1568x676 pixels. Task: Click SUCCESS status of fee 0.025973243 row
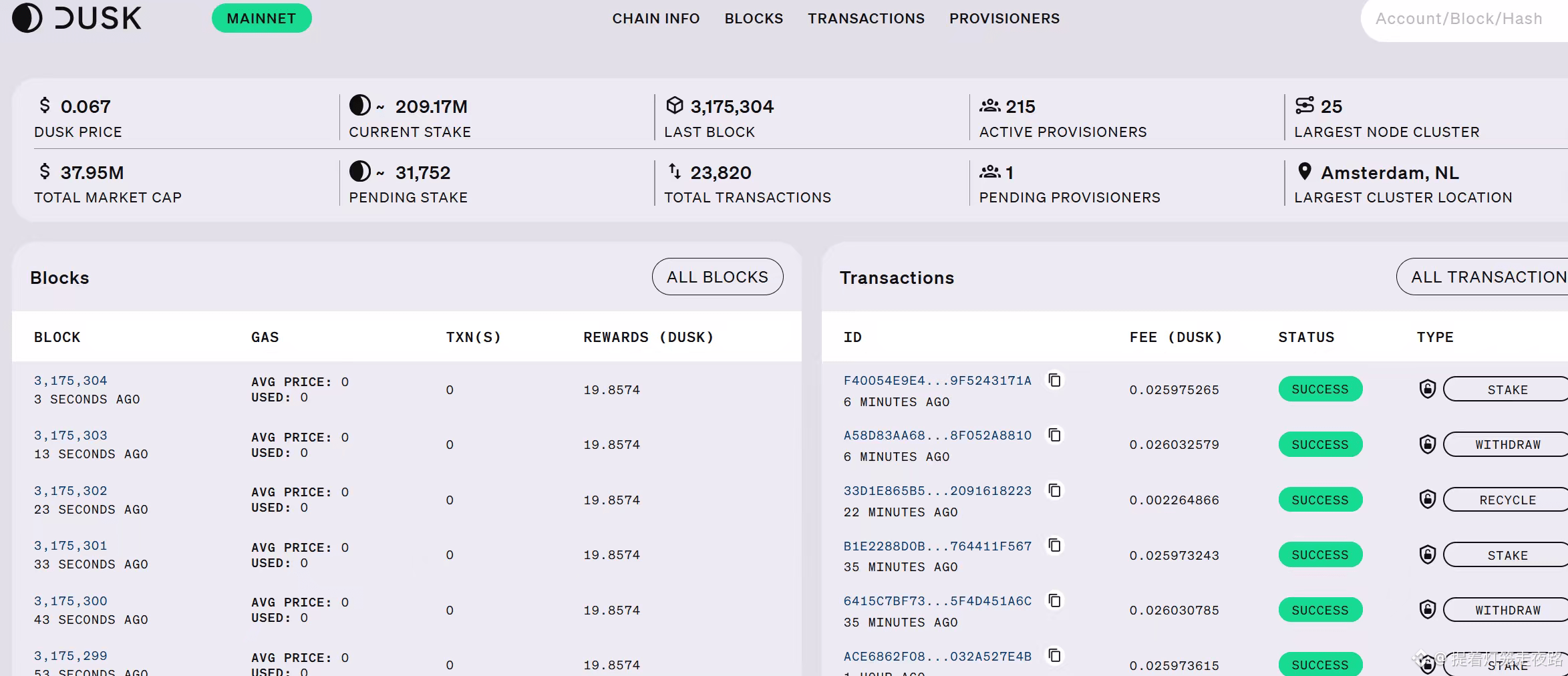tap(1320, 554)
